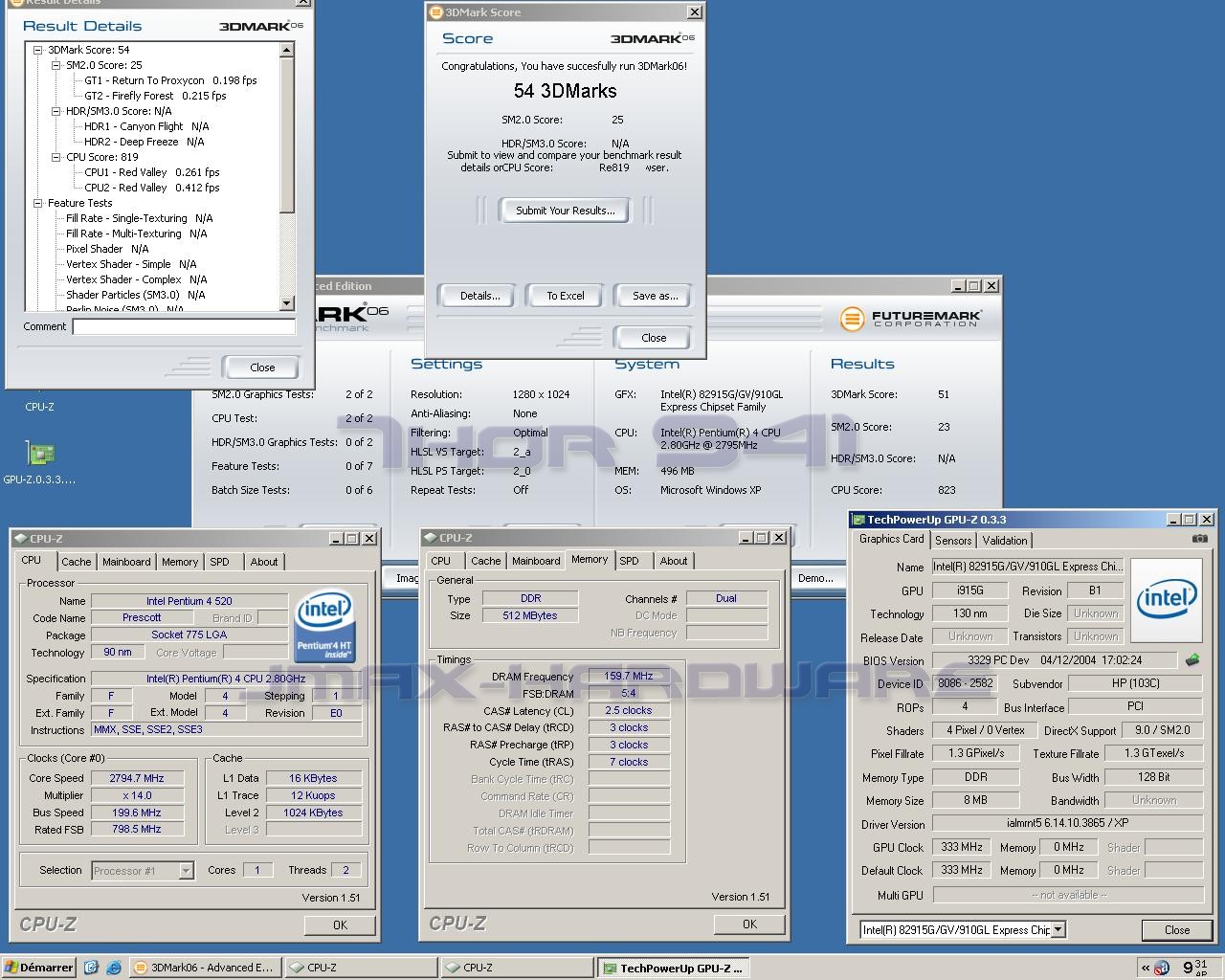Click OK in the CPU-Z memory window
Screen dimensions: 1225x980
(x=749, y=924)
